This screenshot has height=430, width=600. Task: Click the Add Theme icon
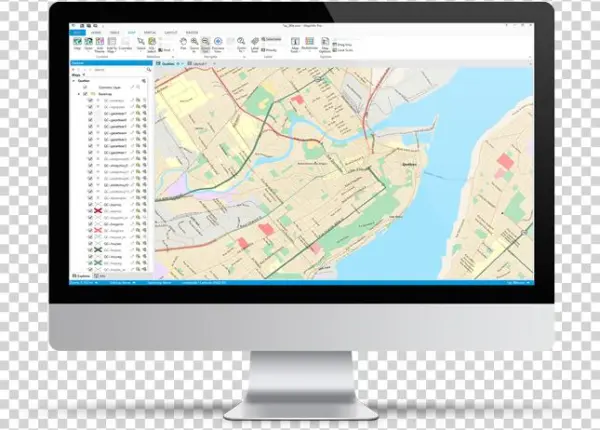(x=99, y=44)
